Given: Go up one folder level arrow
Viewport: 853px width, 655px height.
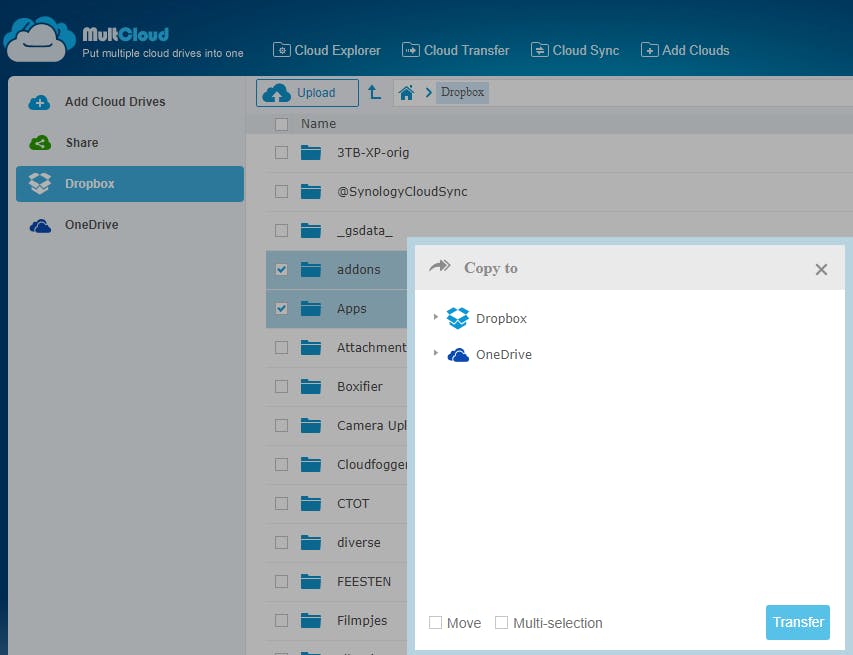Looking at the screenshot, I should [x=374, y=93].
